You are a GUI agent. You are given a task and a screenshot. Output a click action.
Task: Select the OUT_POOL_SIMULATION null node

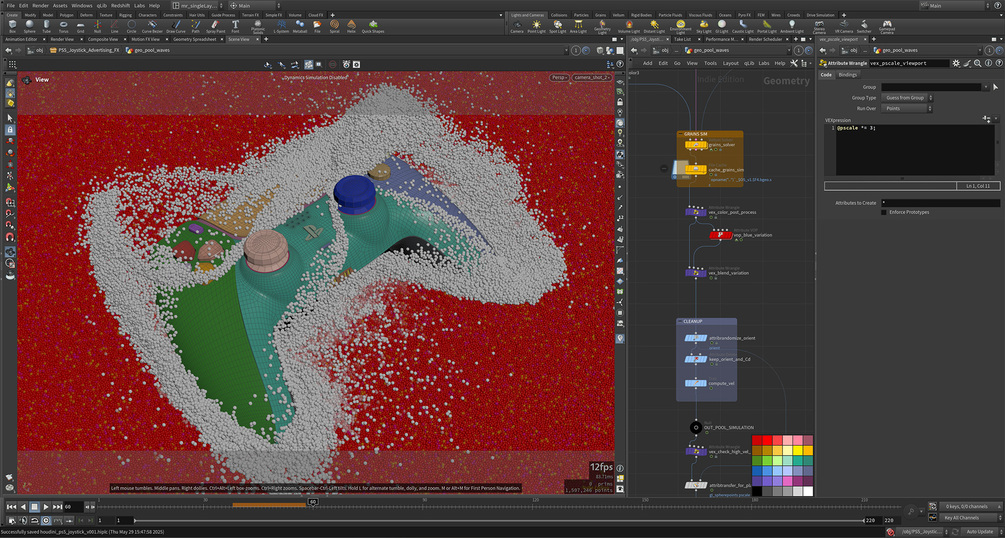pos(695,427)
